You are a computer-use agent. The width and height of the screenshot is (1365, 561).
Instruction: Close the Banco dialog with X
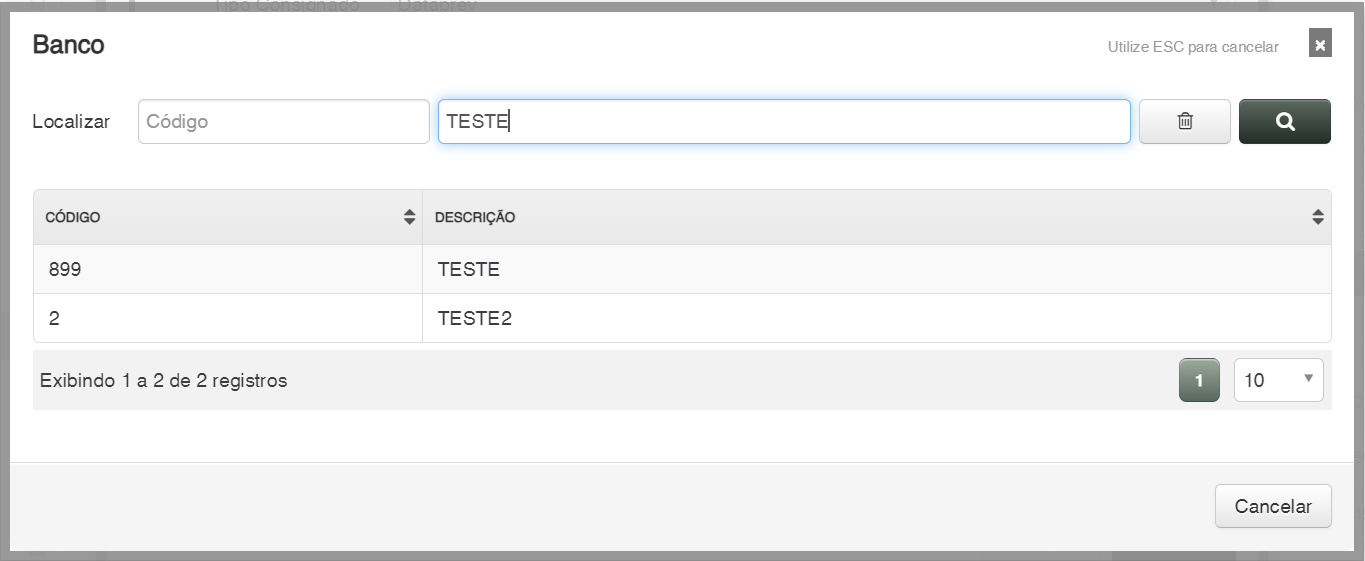point(1320,44)
